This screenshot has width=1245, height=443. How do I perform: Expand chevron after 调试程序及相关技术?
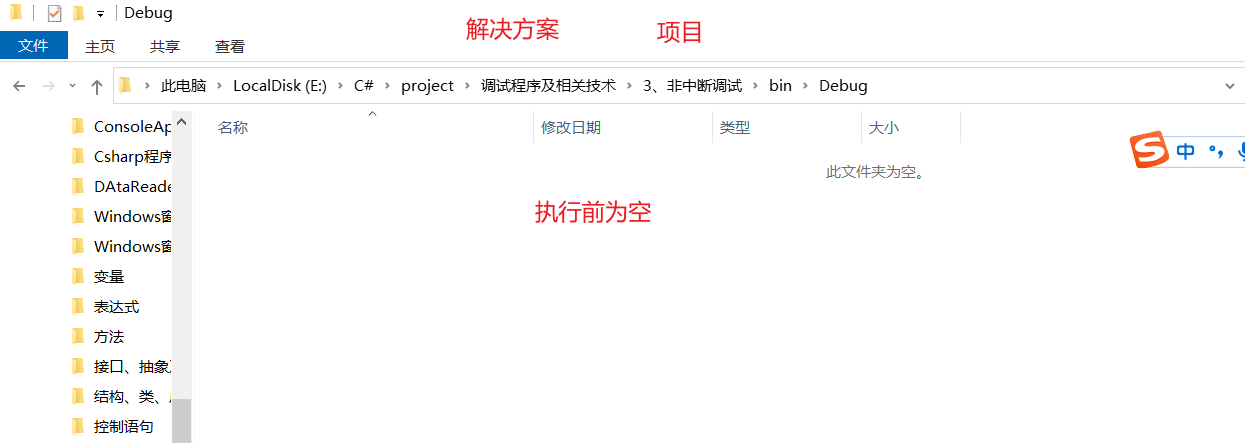pyautogui.click(x=629, y=86)
